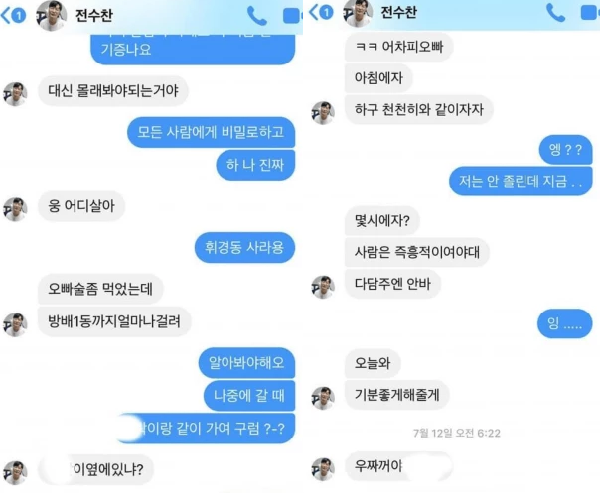
Task: Tap the 7월 12일 오전 6:22 timestamp
Action: click(457, 433)
